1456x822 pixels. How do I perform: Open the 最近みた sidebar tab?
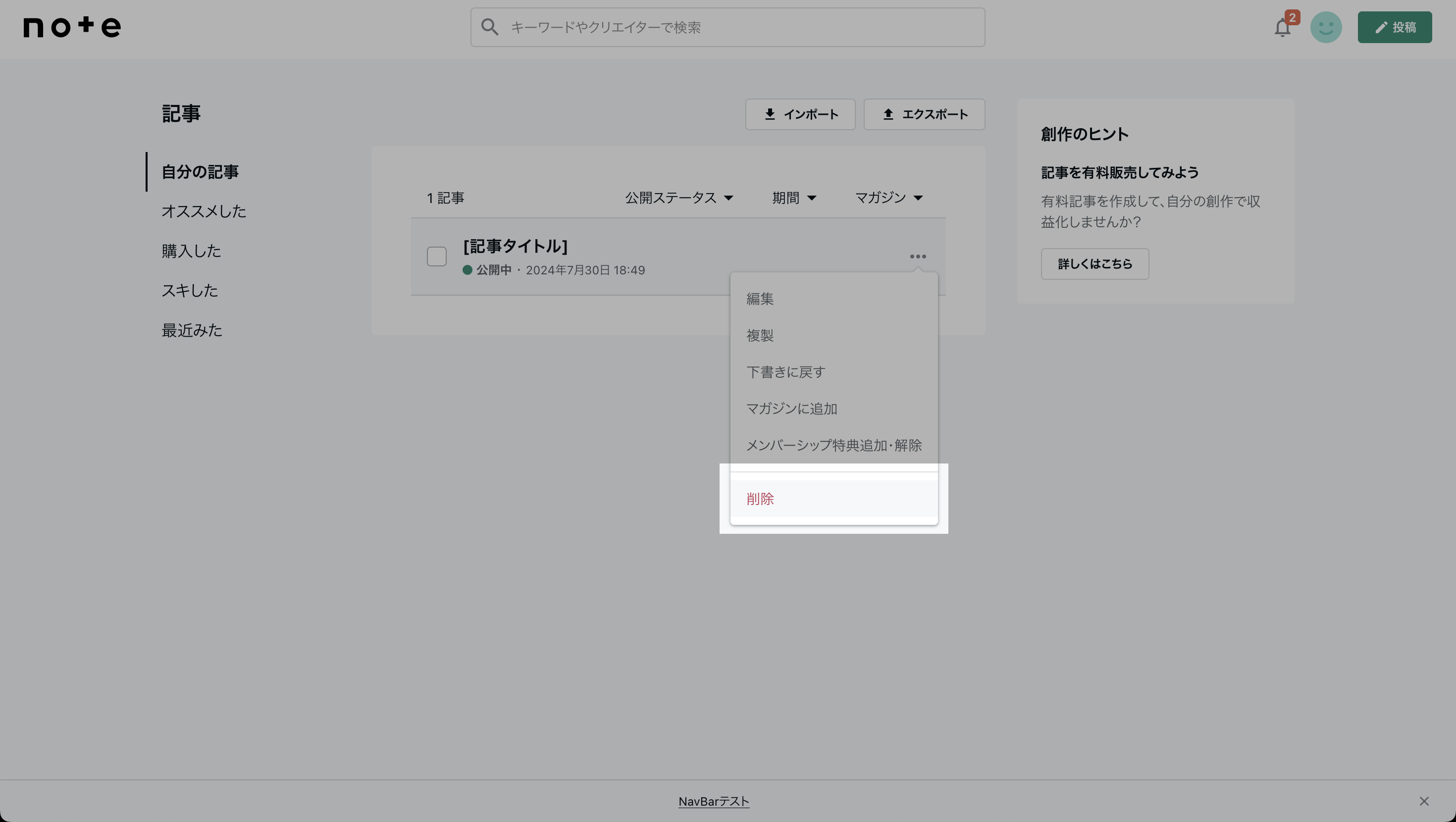[192, 330]
